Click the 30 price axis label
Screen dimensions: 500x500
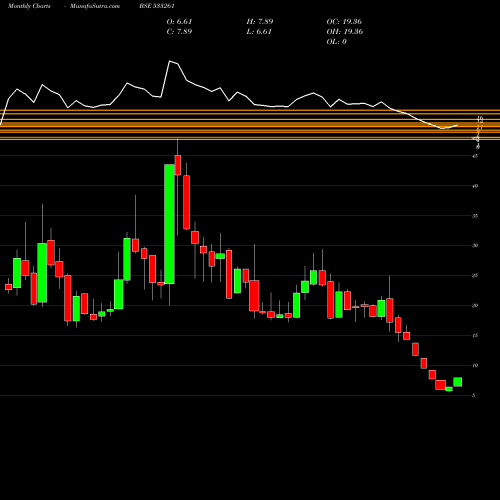pos(475,246)
